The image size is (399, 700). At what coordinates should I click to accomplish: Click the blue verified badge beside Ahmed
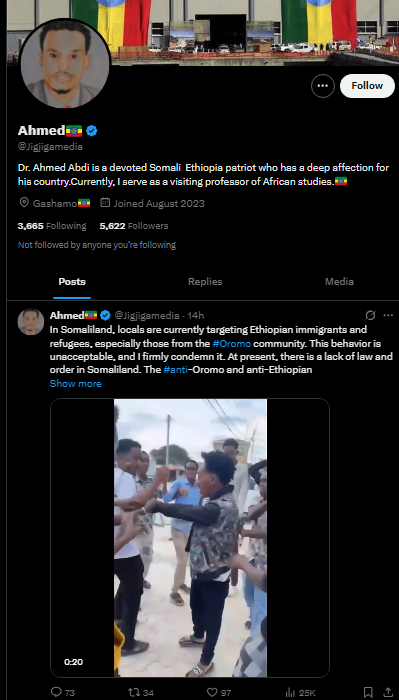click(x=92, y=131)
